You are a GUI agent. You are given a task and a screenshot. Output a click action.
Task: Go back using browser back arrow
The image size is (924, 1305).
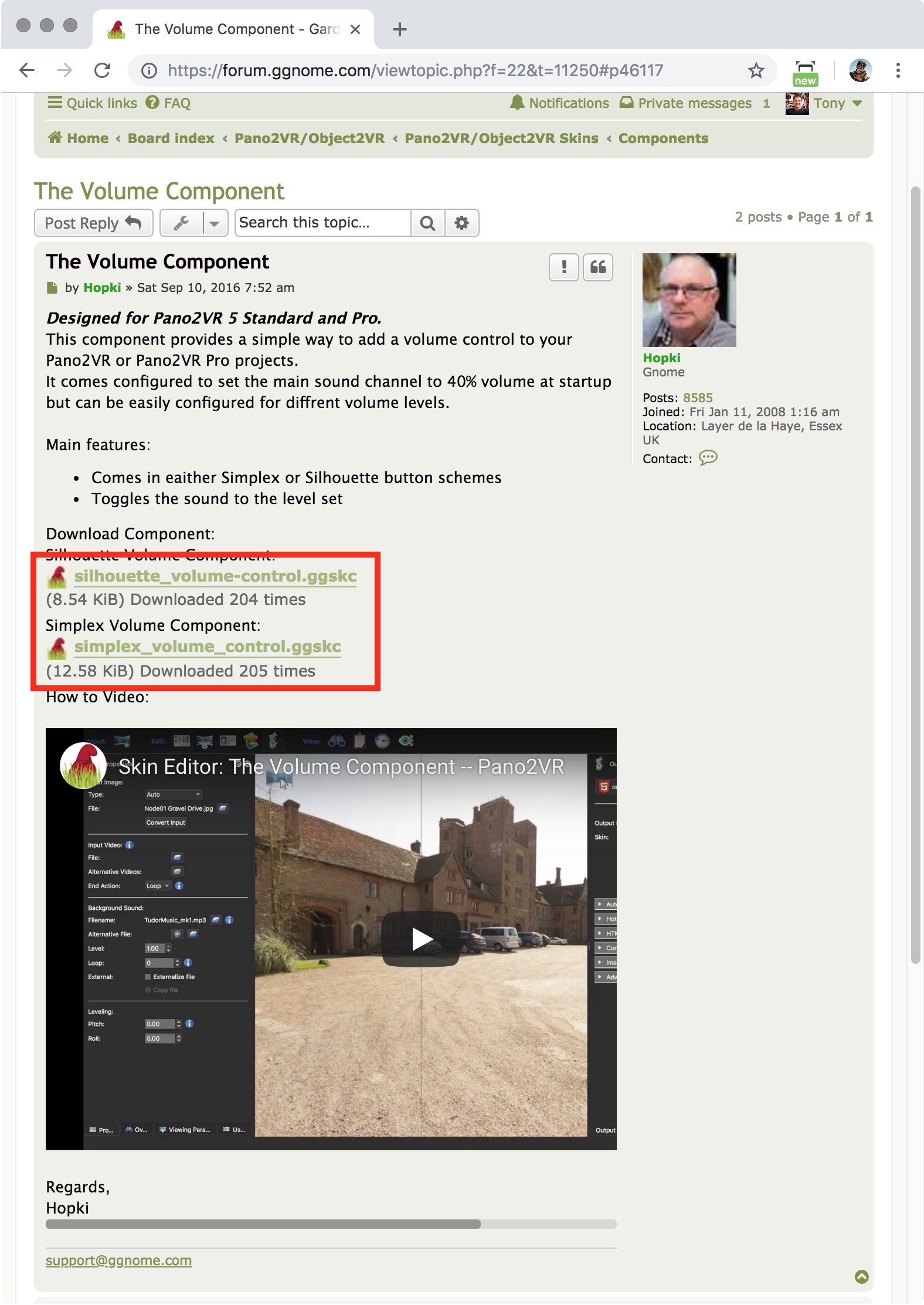(x=27, y=70)
